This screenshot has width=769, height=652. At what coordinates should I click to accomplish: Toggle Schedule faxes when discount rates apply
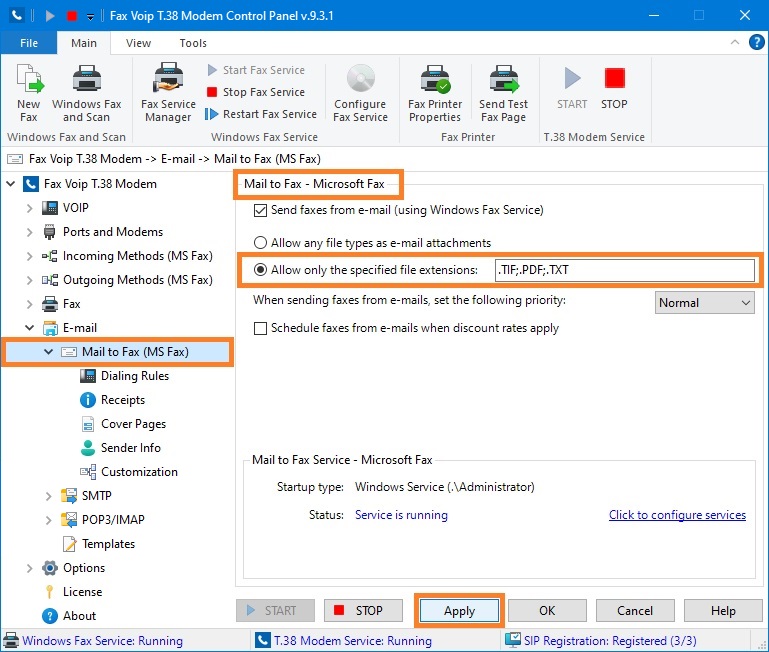(260, 328)
